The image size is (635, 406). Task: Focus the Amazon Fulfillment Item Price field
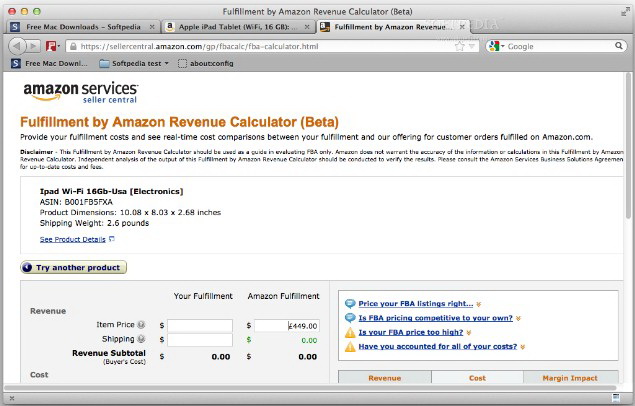coord(287,325)
